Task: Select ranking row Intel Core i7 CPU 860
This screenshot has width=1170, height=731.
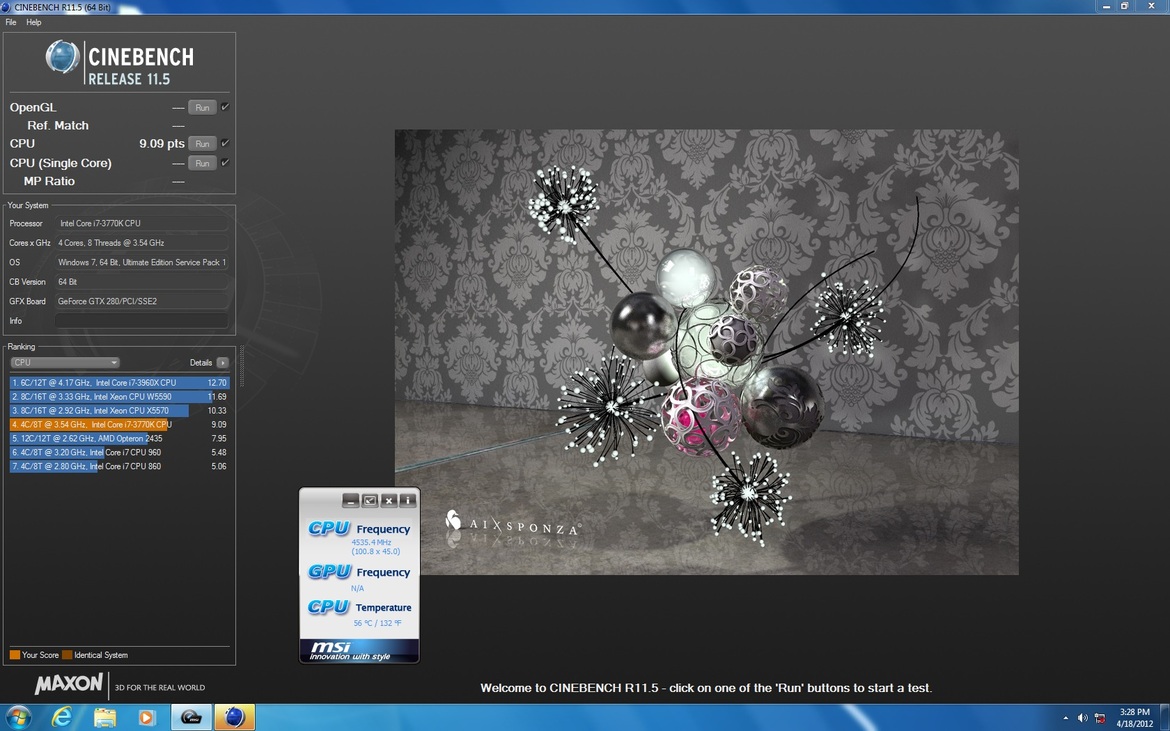Action: (x=119, y=466)
